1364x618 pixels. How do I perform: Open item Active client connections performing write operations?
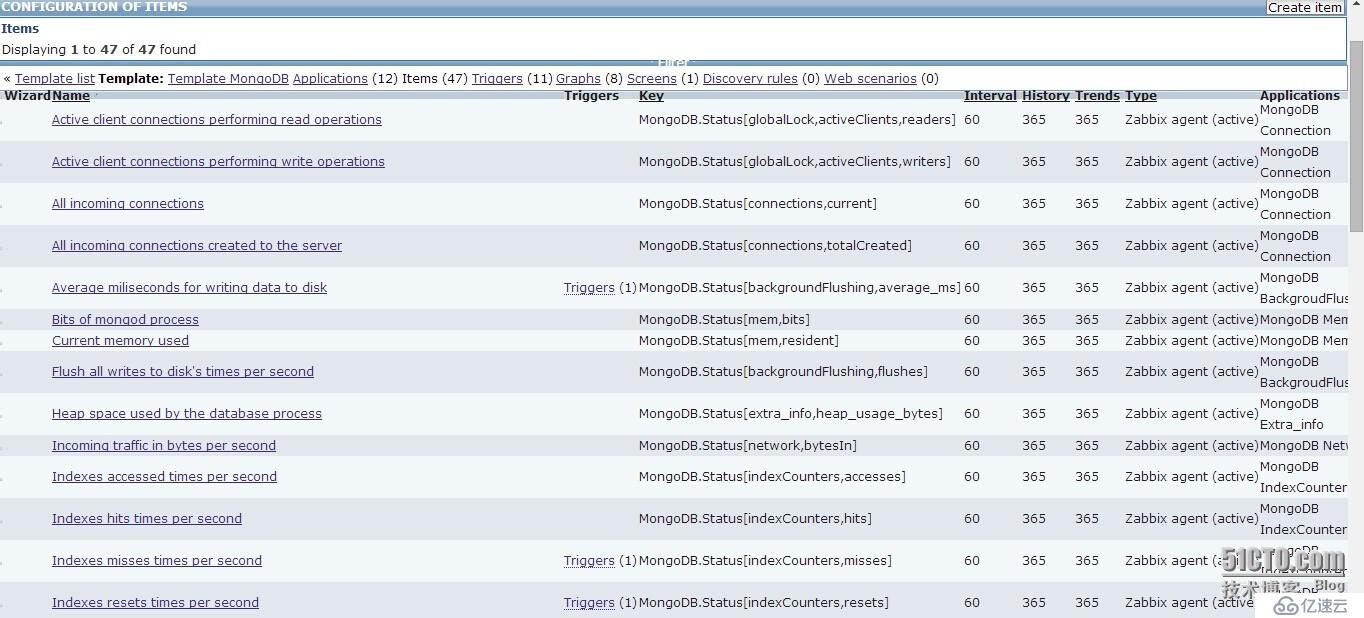click(x=218, y=161)
